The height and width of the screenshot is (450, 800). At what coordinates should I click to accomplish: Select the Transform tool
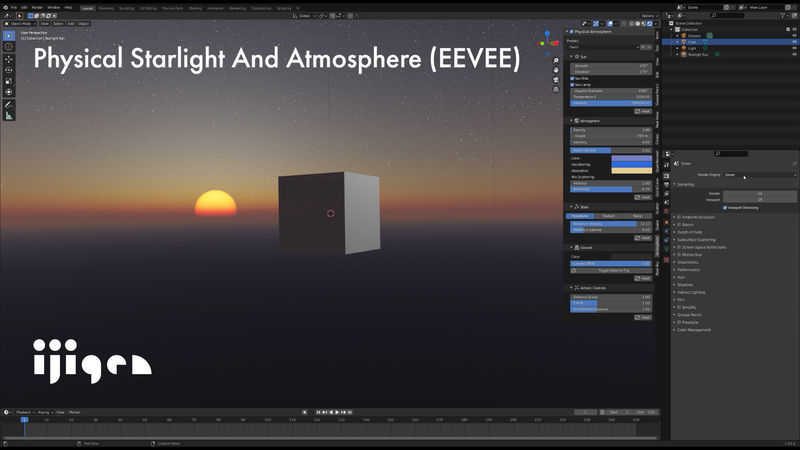tap(9, 92)
